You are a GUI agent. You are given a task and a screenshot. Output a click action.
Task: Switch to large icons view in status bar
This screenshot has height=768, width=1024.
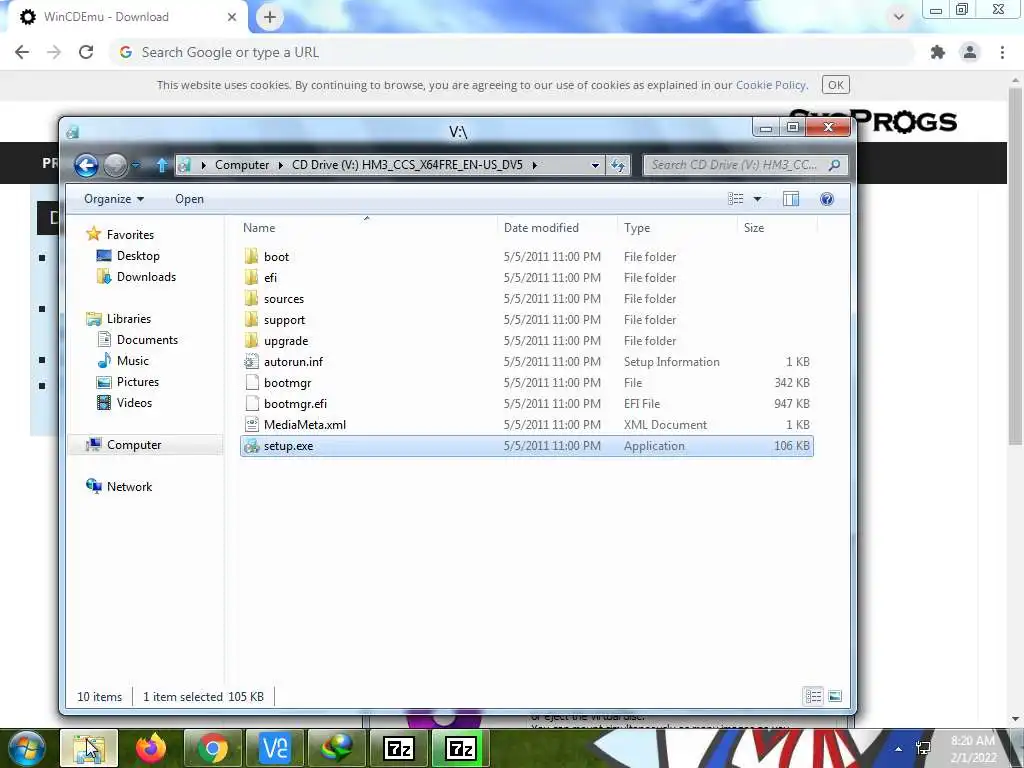point(835,696)
